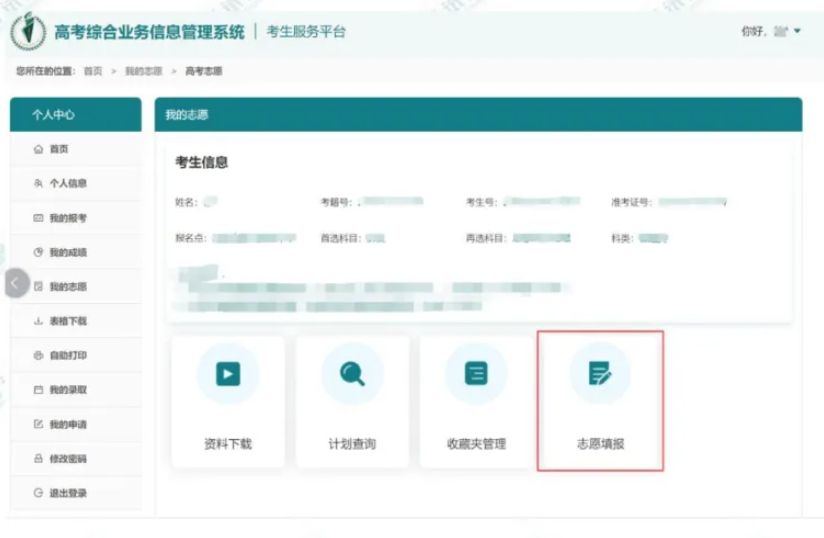Open 修改密码 sidebar text label

(x=68, y=459)
